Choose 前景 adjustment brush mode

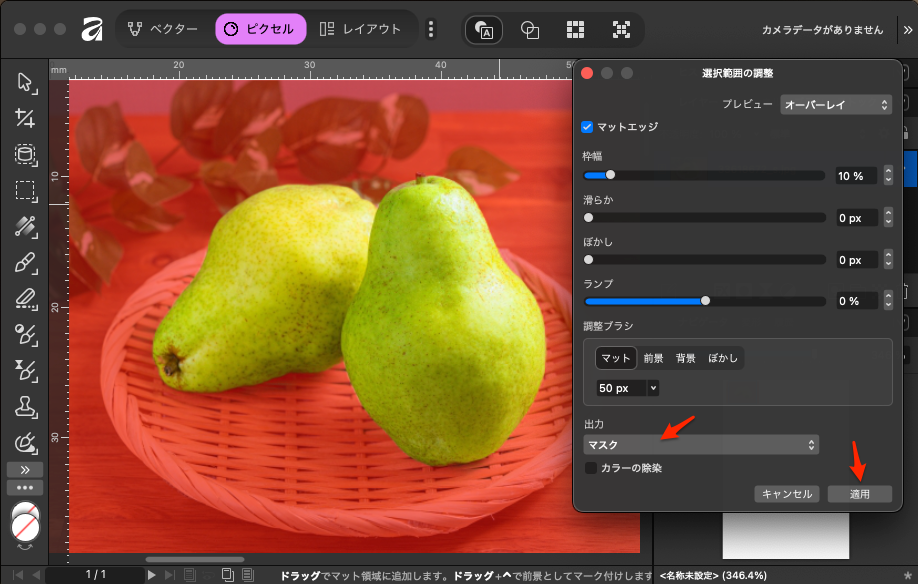[x=653, y=358]
